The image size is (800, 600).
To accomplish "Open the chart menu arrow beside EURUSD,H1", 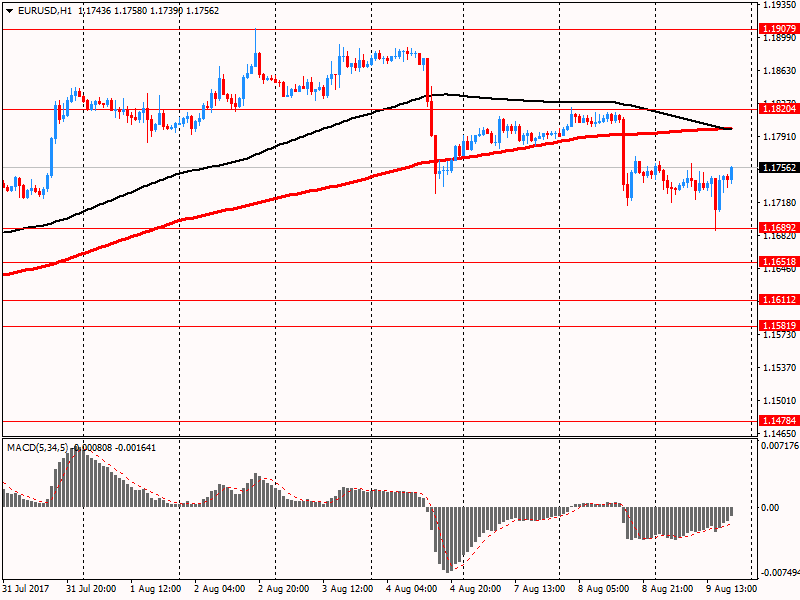I will coord(9,11).
